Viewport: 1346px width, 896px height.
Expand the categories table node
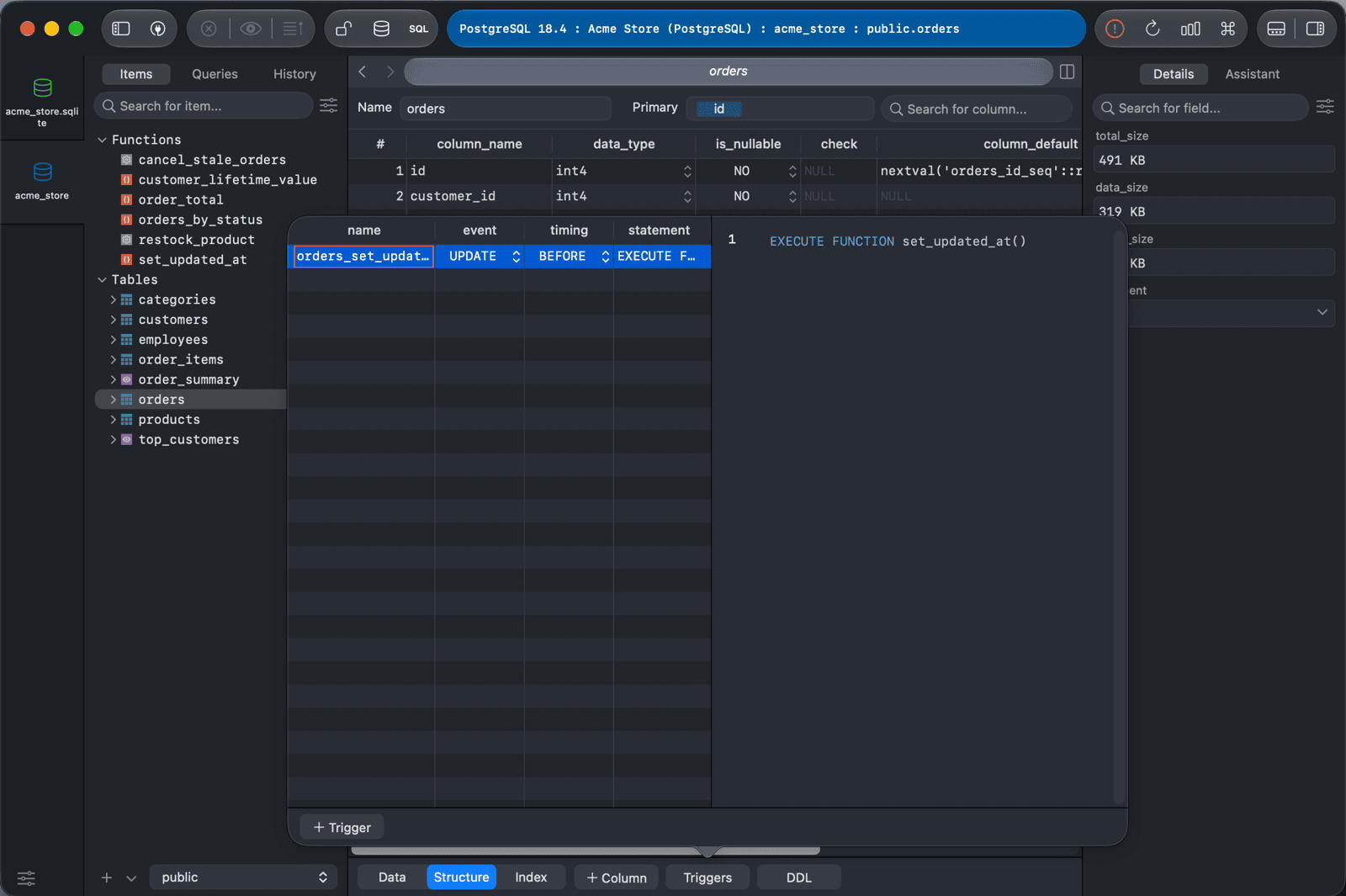[114, 300]
